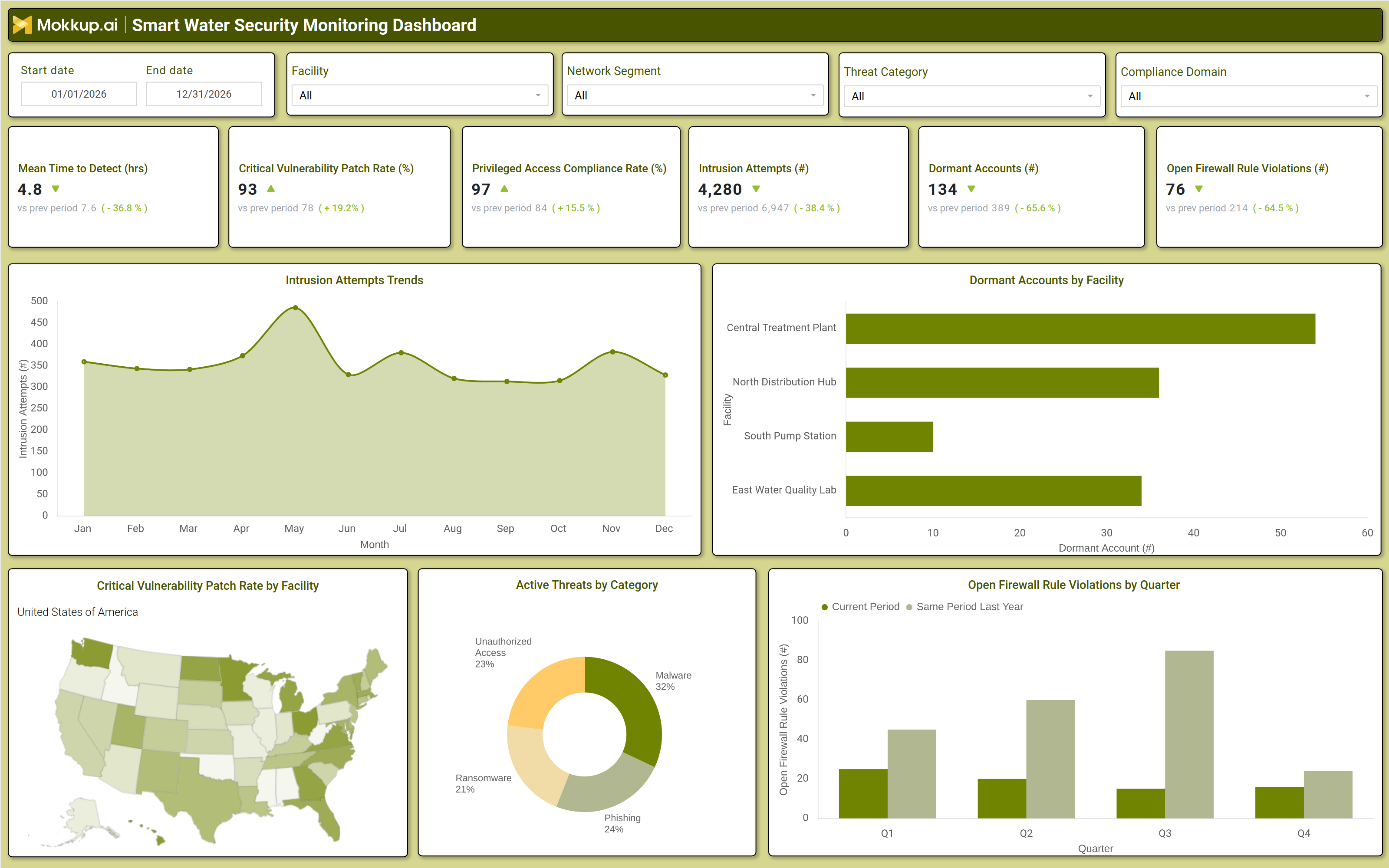Click the Q4 Current Period bar
The image size is (1389, 868).
pyautogui.click(x=1279, y=802)
